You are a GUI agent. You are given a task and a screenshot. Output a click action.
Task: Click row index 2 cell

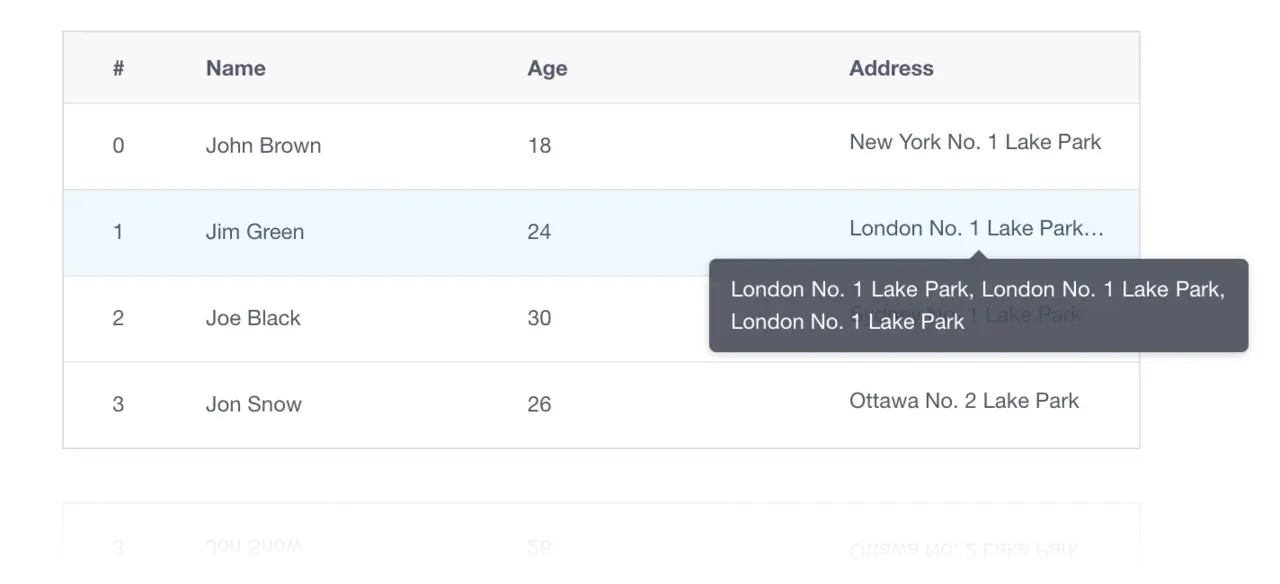[118, 318]
